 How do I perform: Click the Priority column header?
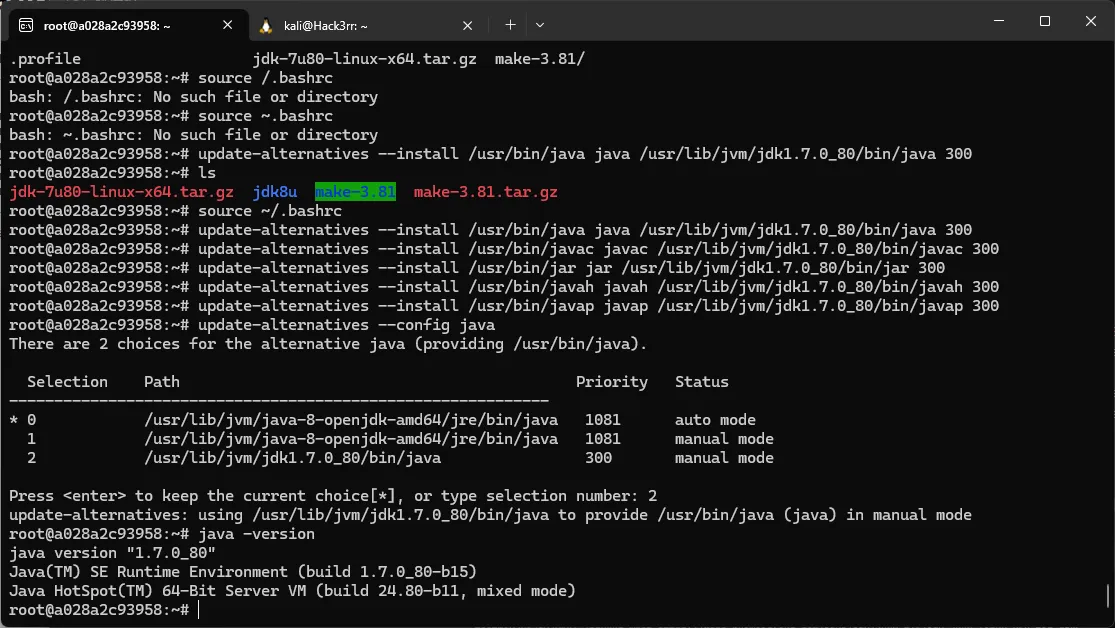[x=612, y=382]
